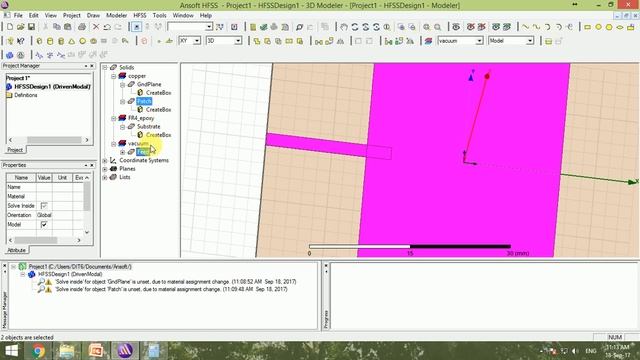Select the Draw Line tool icon

526,27
